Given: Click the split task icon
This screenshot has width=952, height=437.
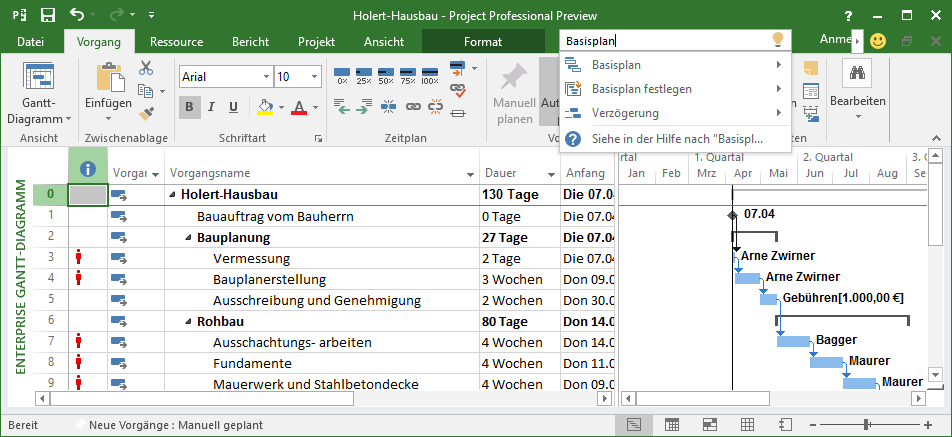Looking at the screenshot, I should (389, 107).
